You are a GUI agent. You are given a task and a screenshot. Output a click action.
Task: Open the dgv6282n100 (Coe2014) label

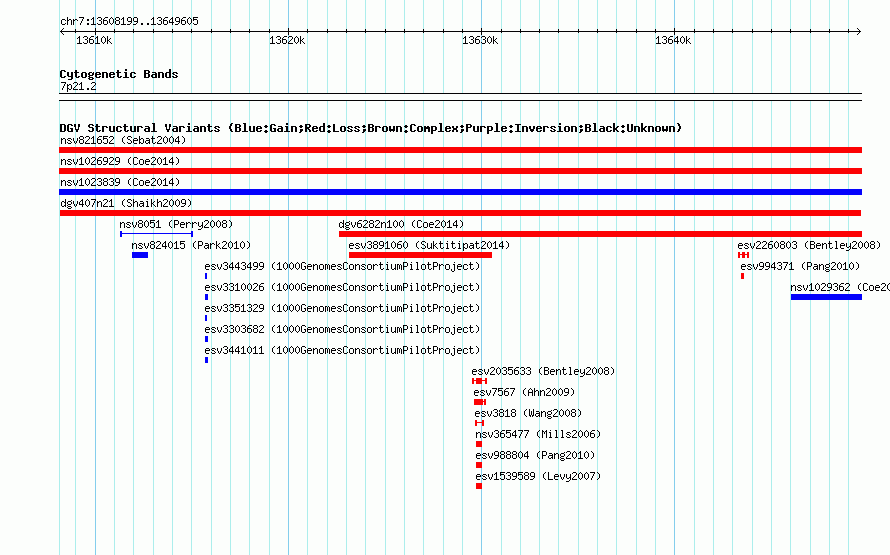(401, 224)
